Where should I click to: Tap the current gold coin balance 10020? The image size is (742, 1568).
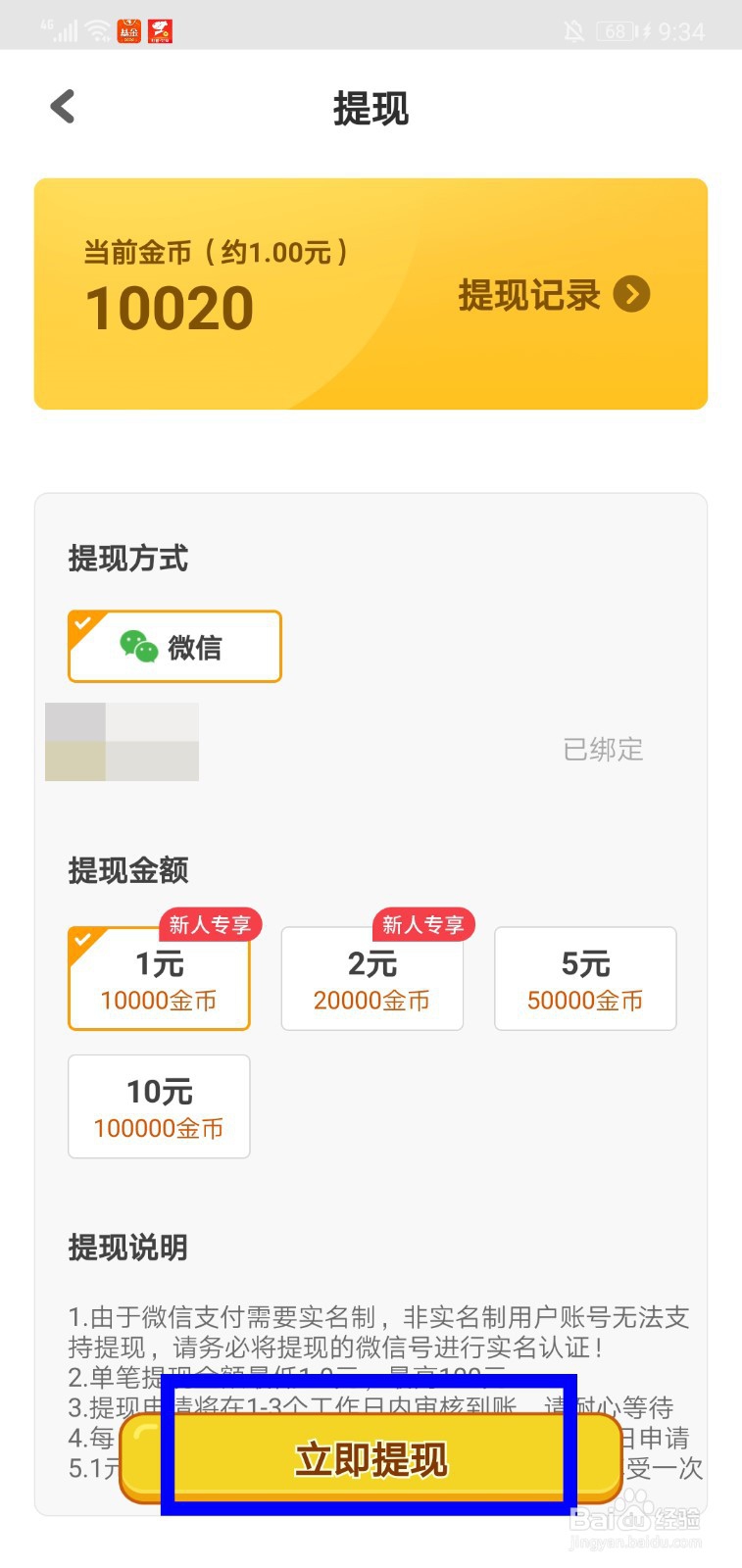[x=170, y=309]
